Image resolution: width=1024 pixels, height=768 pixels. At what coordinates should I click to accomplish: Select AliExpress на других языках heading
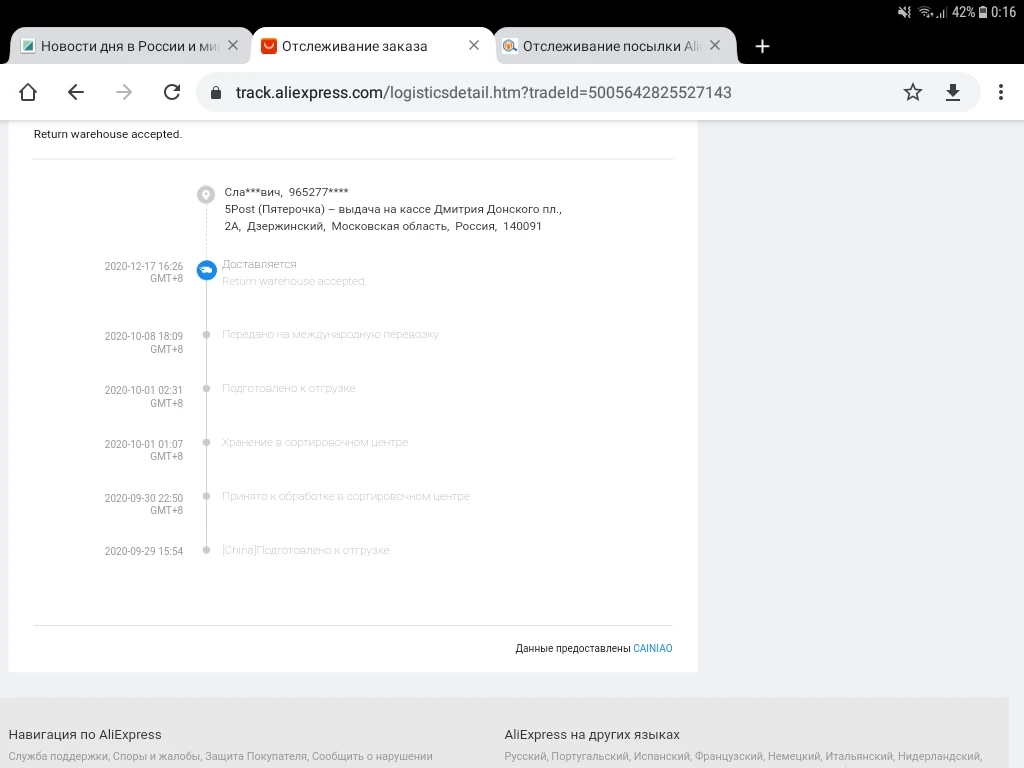(592, 734)
